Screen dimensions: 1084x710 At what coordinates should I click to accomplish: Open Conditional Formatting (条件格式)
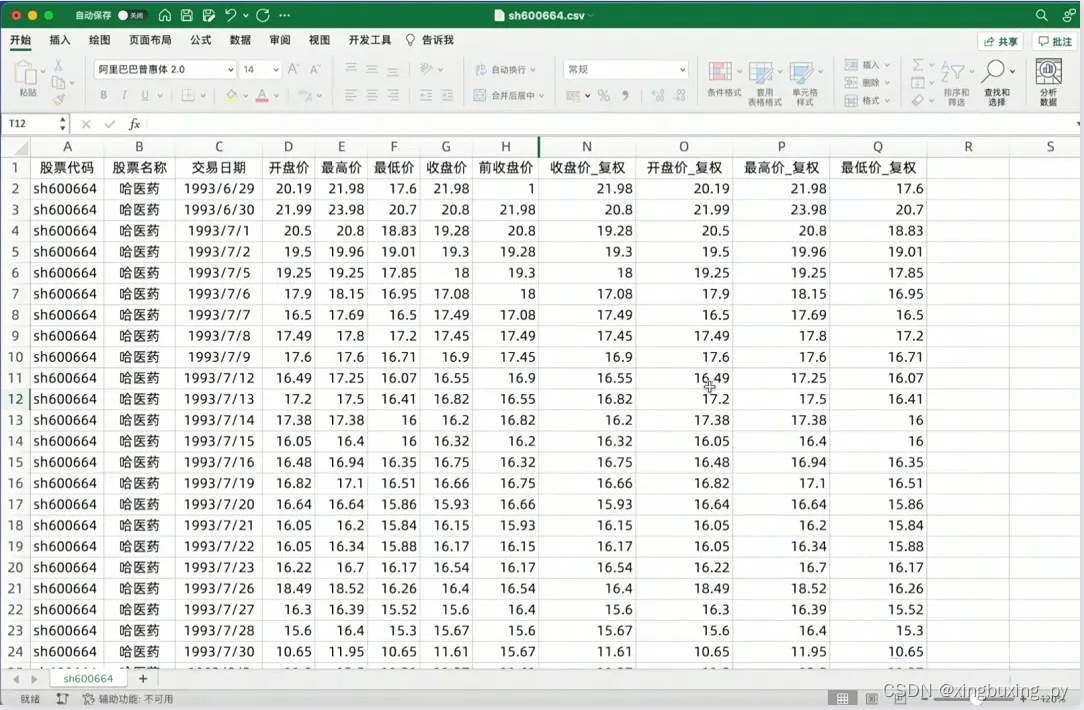point(724,78)
